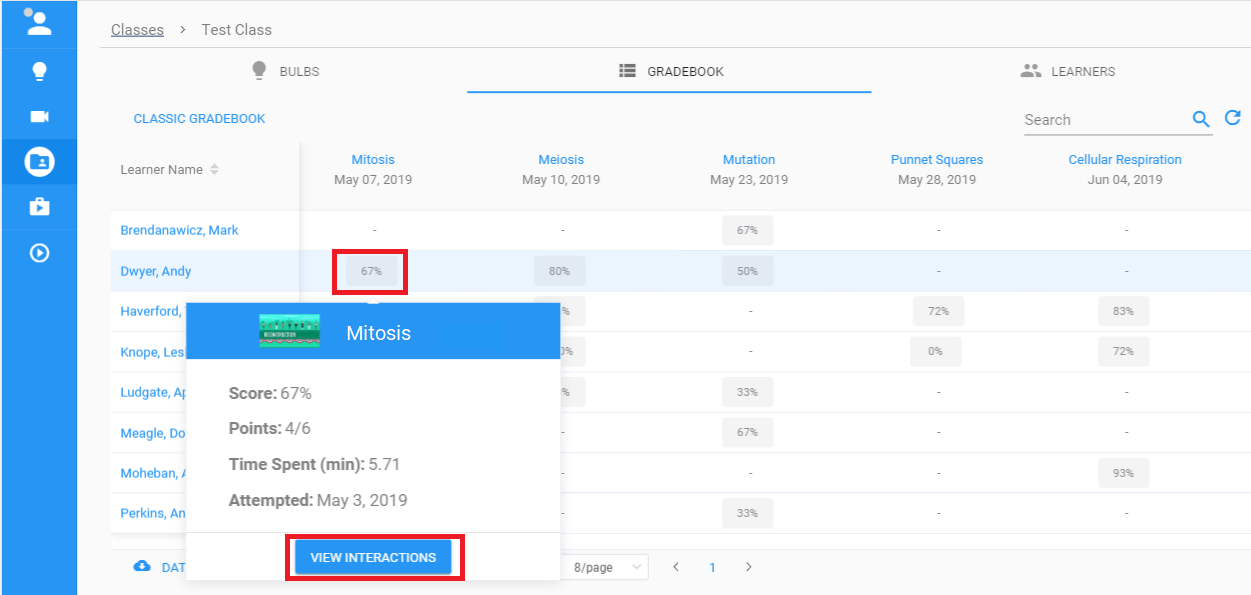Open the Classes breadcrumb link
Screen dimensions: 1251x595
[x=137, y=29]
